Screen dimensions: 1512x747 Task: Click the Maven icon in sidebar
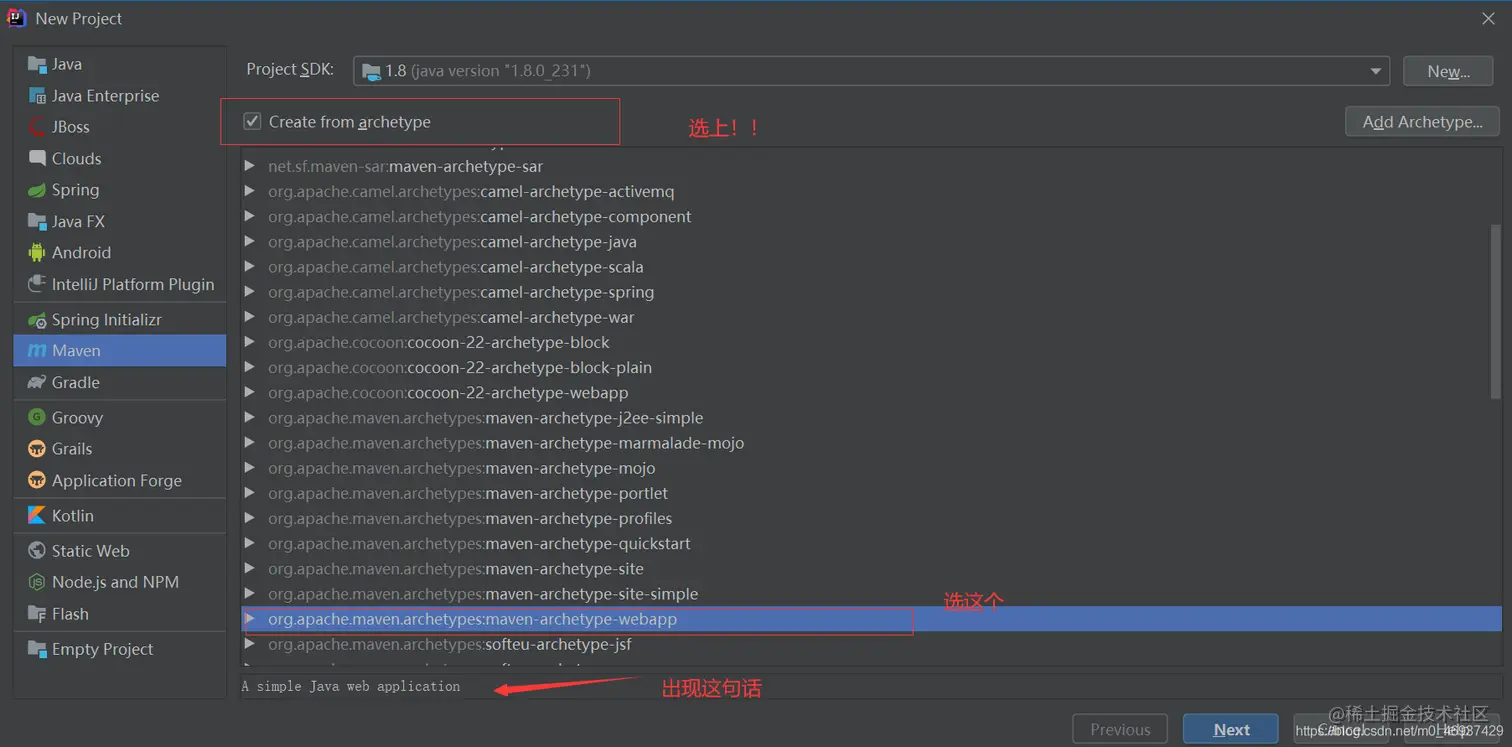pyautogui.click(x=37, y=351)
